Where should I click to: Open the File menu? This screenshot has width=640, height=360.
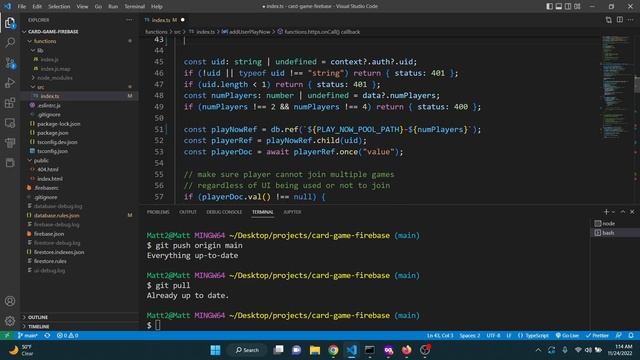pos(22,6)
